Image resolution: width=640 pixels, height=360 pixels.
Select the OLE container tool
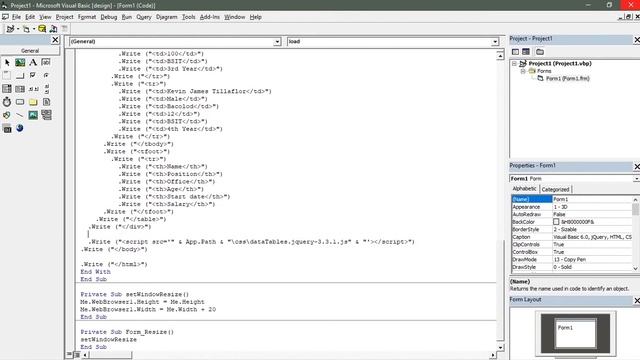coord(7,129)
